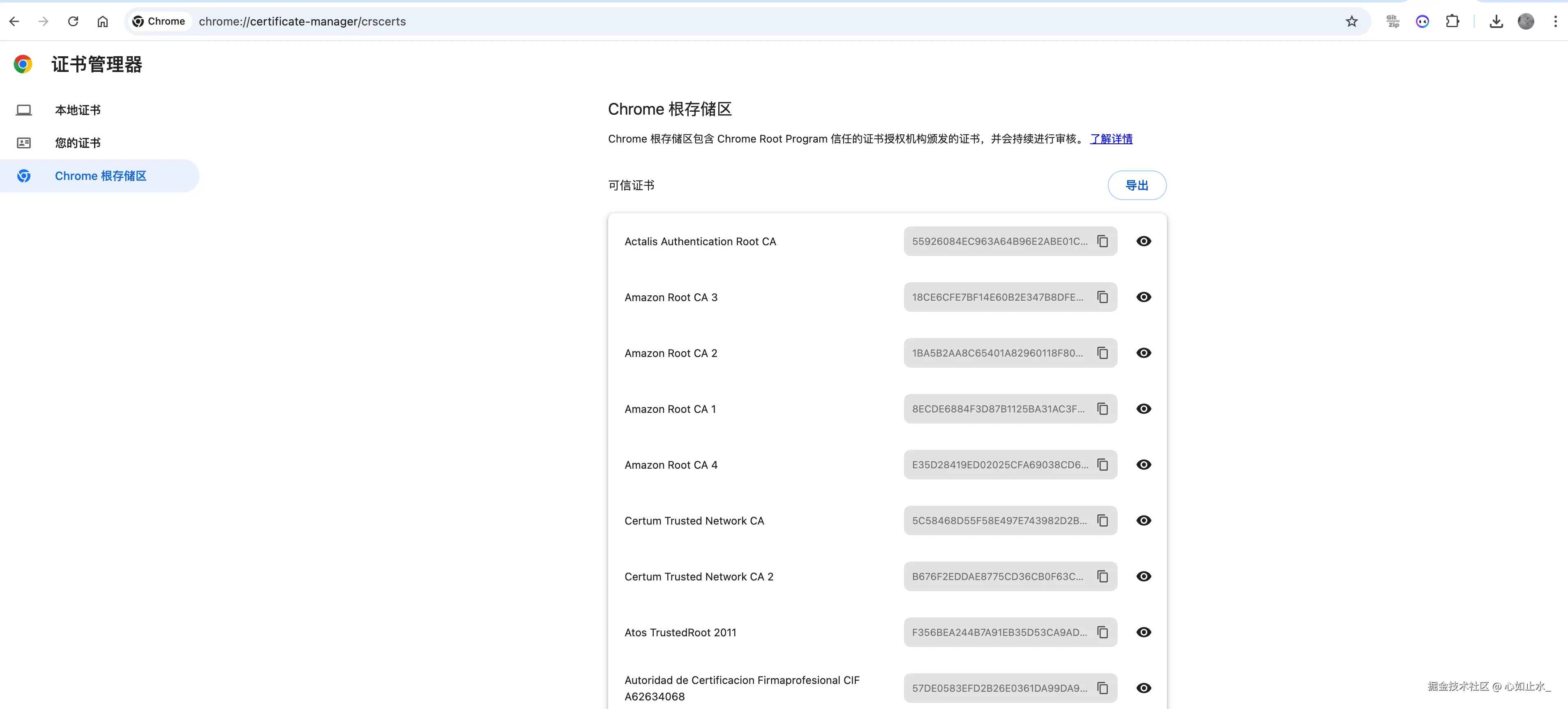Copy hash for Amazon Root CA 1
1568x709 pixels.
click(x=1102, y=409)
